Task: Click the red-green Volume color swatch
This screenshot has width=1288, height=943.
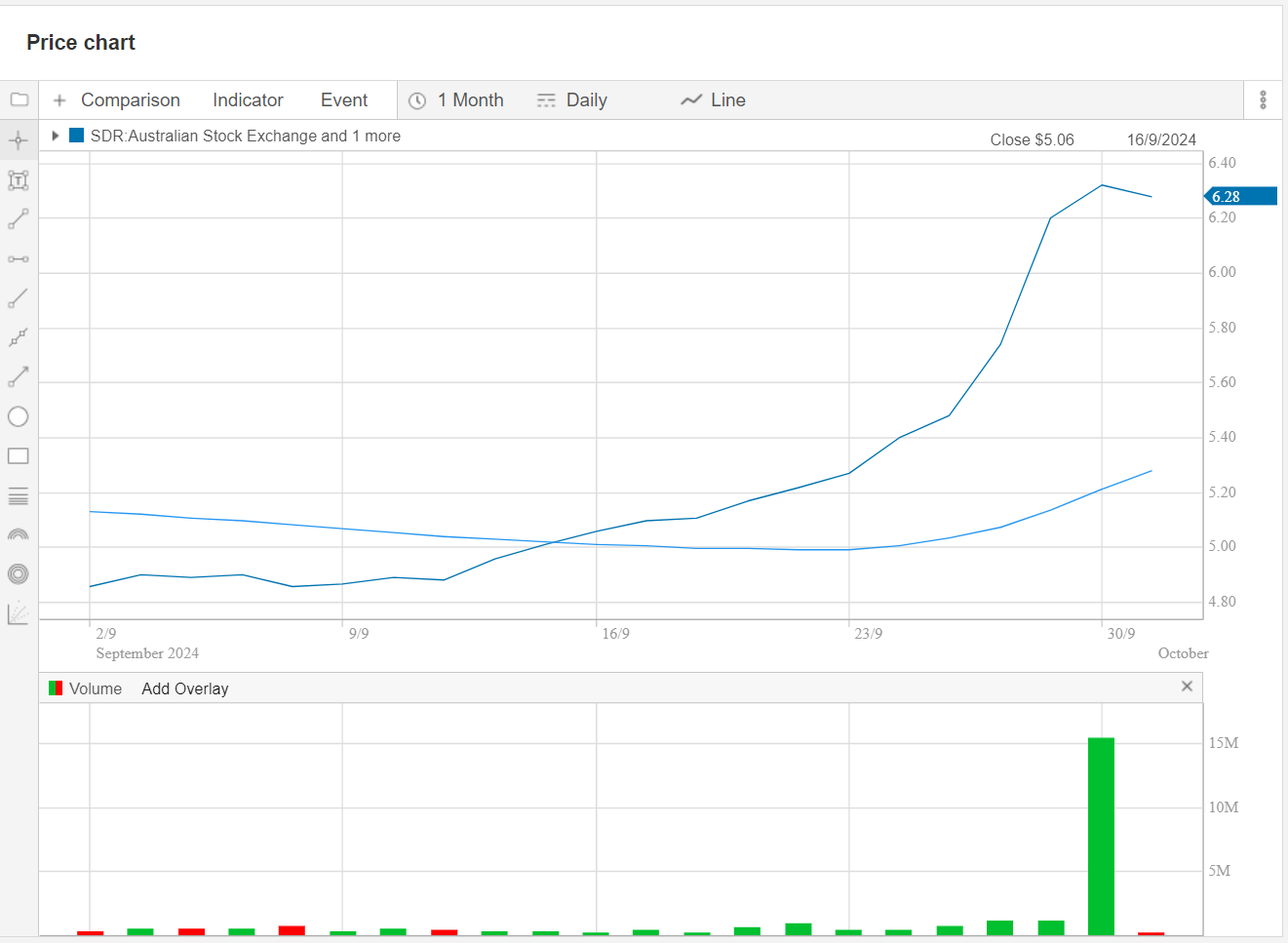Action: (x=56, y=688)
